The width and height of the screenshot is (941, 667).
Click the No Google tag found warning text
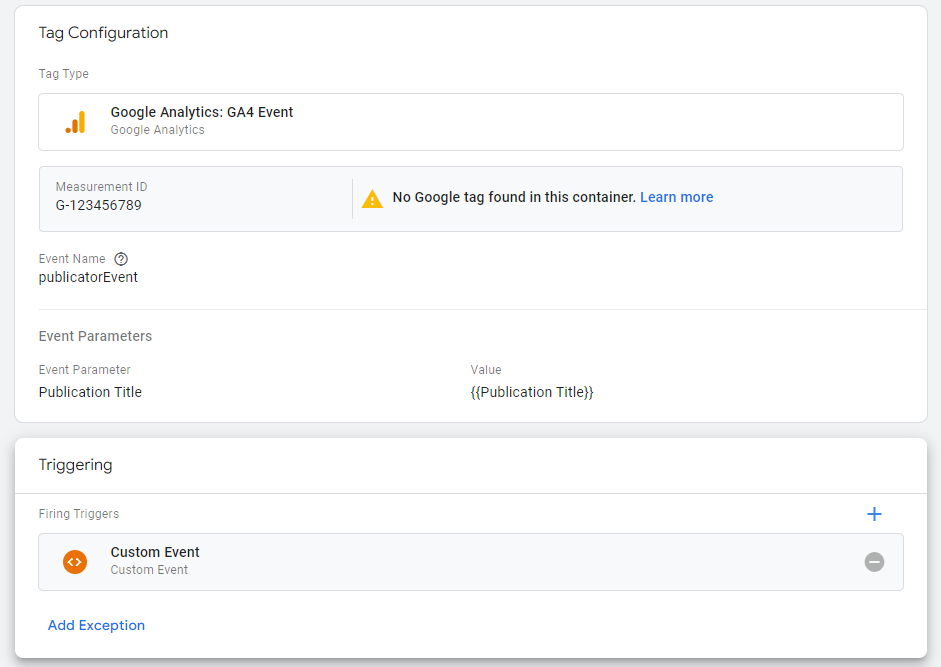click(x=514, y=197)
